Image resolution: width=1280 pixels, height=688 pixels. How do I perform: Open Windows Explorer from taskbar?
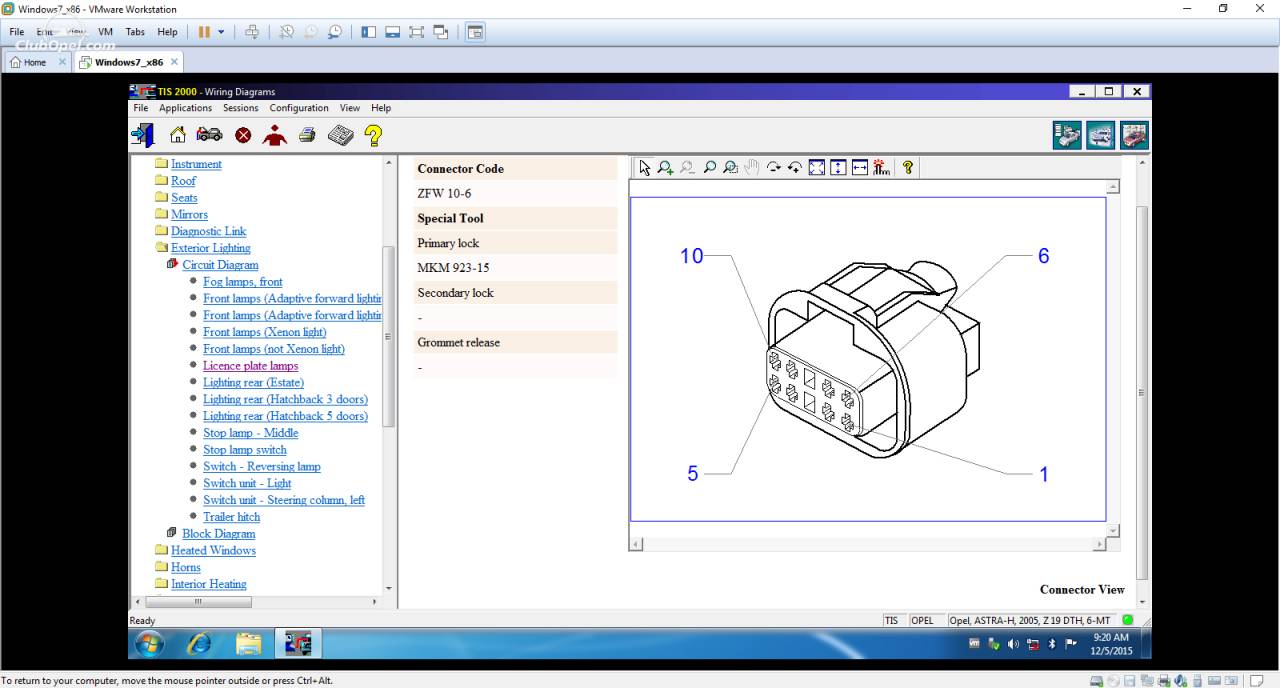(x=248, y=644)
